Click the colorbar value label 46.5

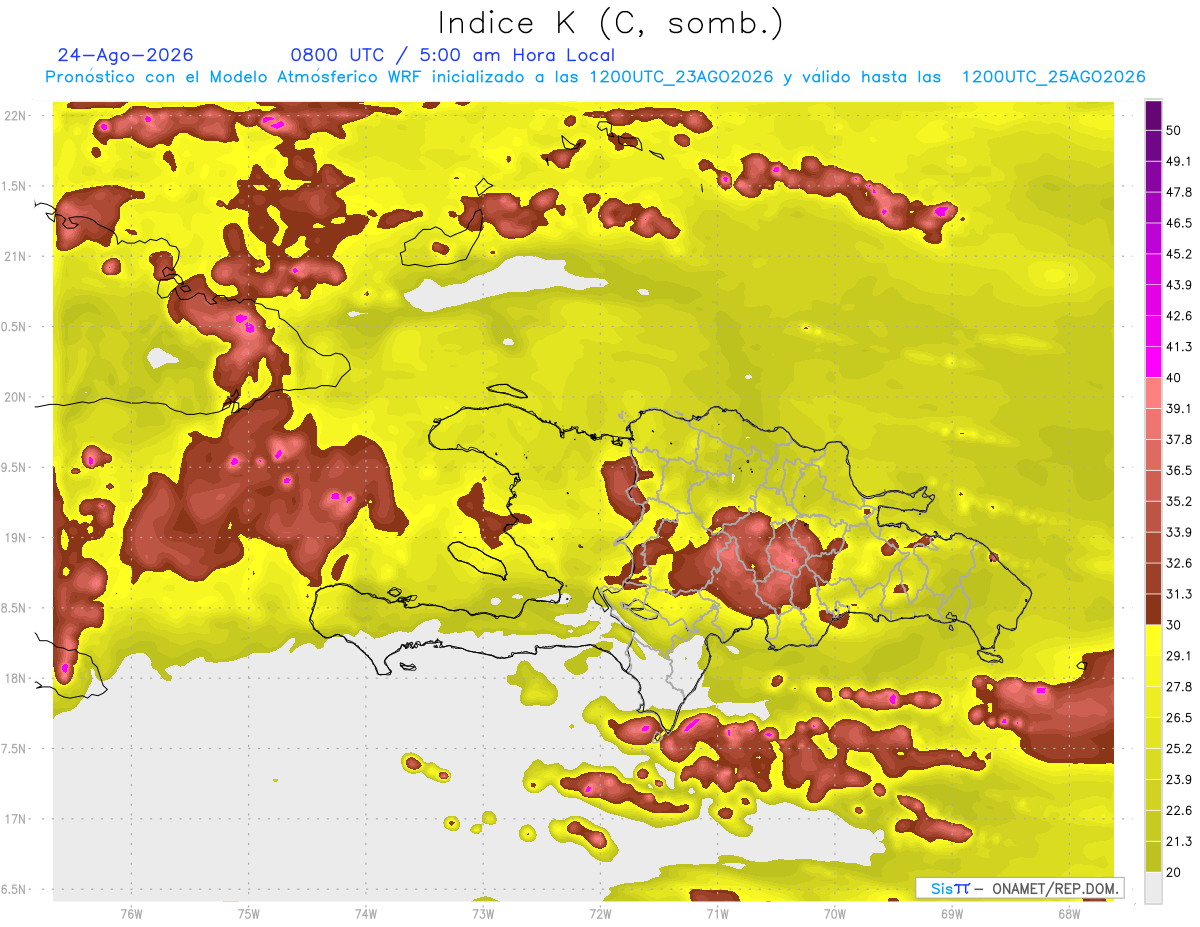coord(1179,223)
